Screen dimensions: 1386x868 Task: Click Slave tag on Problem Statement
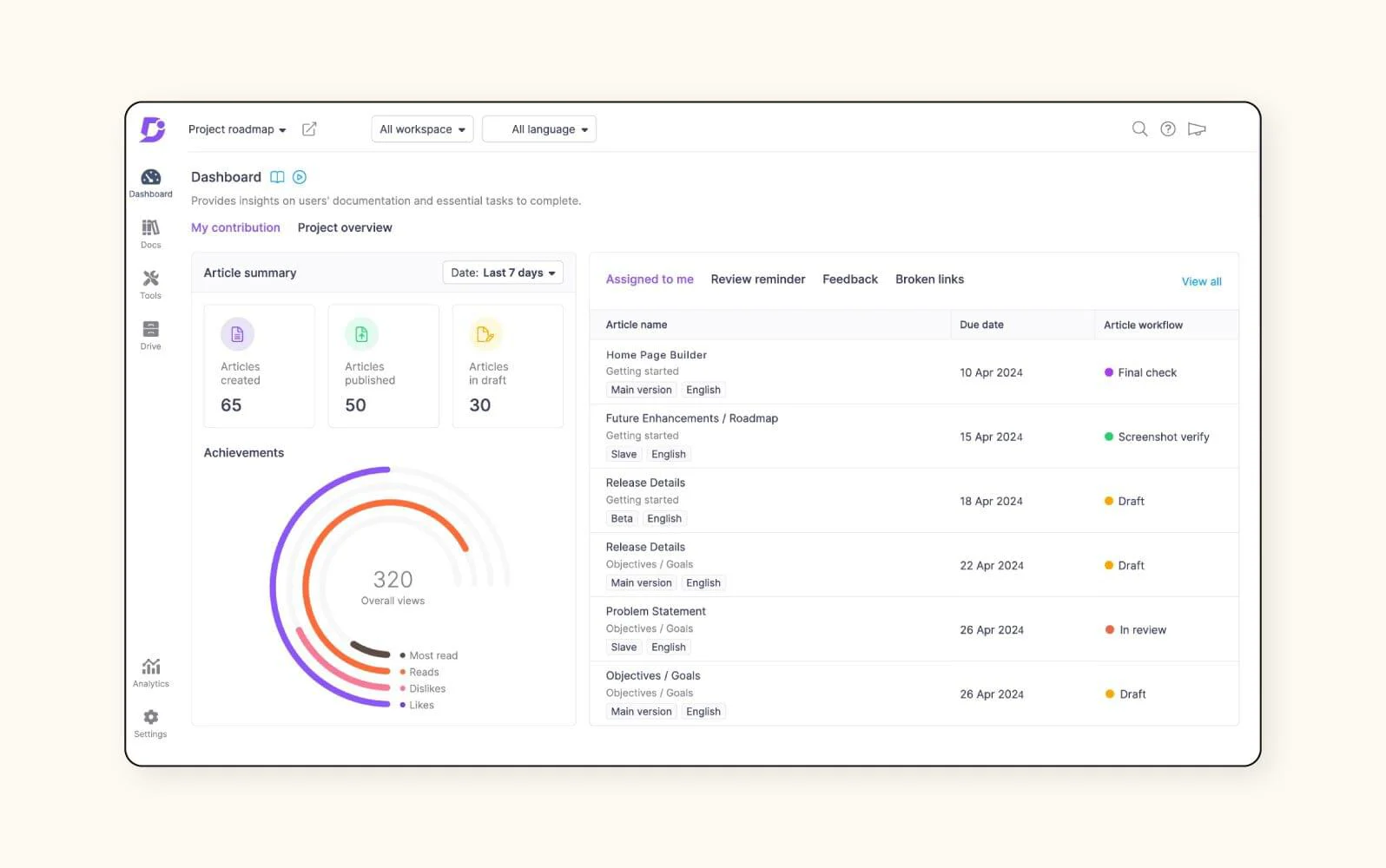624,647
